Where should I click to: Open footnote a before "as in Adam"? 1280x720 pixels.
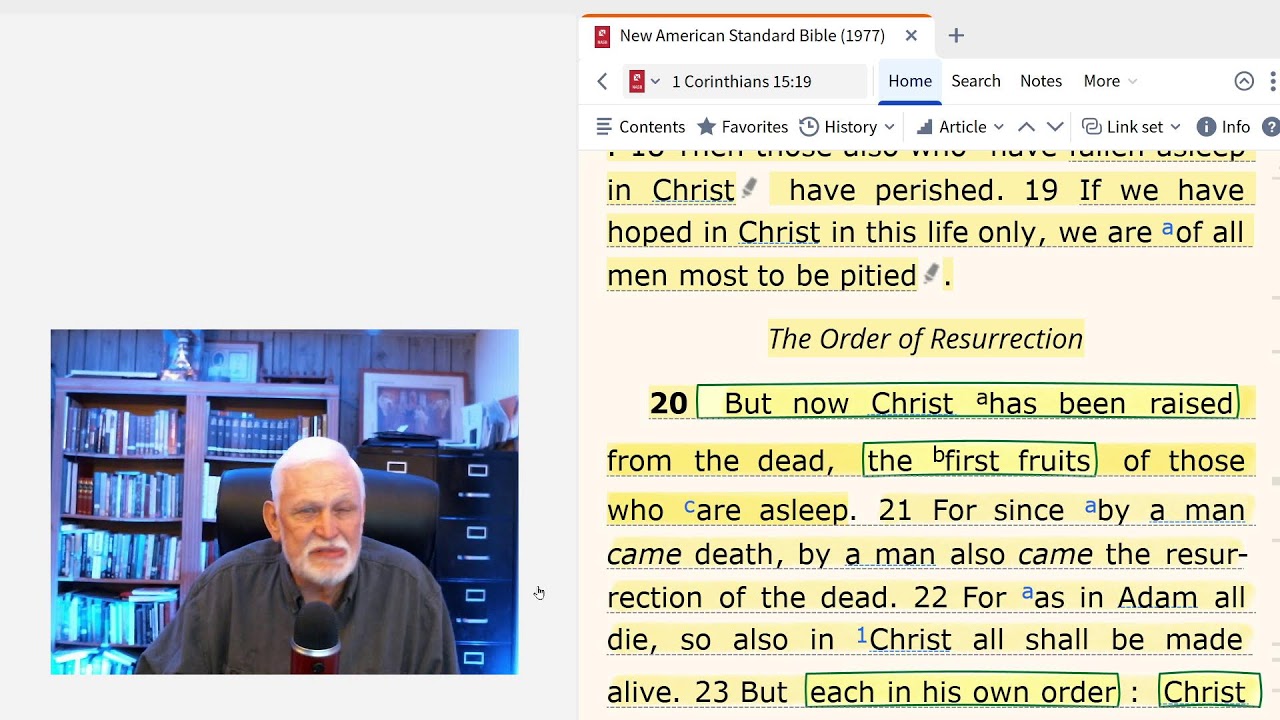(1027, 593)
